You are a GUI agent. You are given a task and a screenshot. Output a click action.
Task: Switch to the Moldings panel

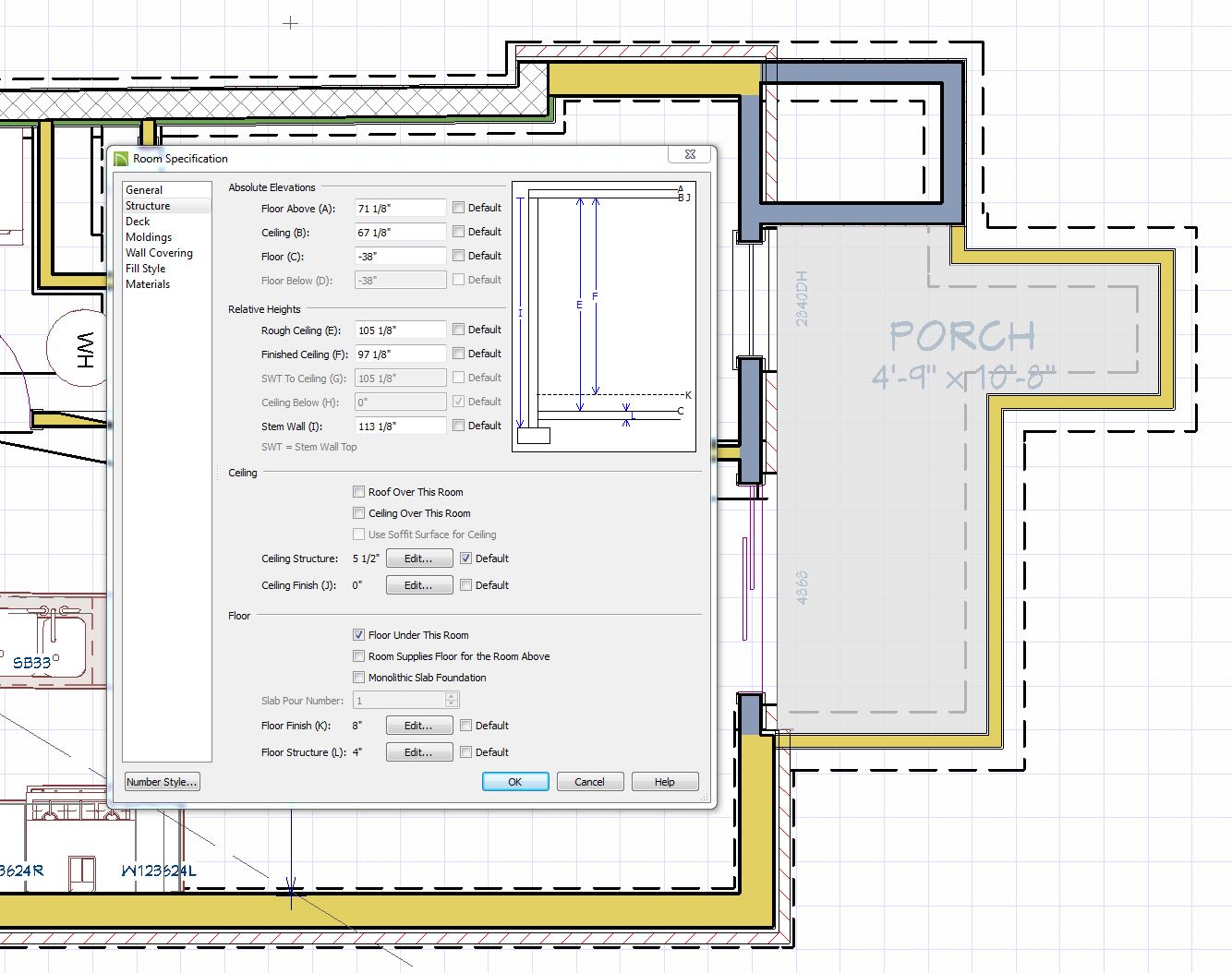tap(149, 237)
